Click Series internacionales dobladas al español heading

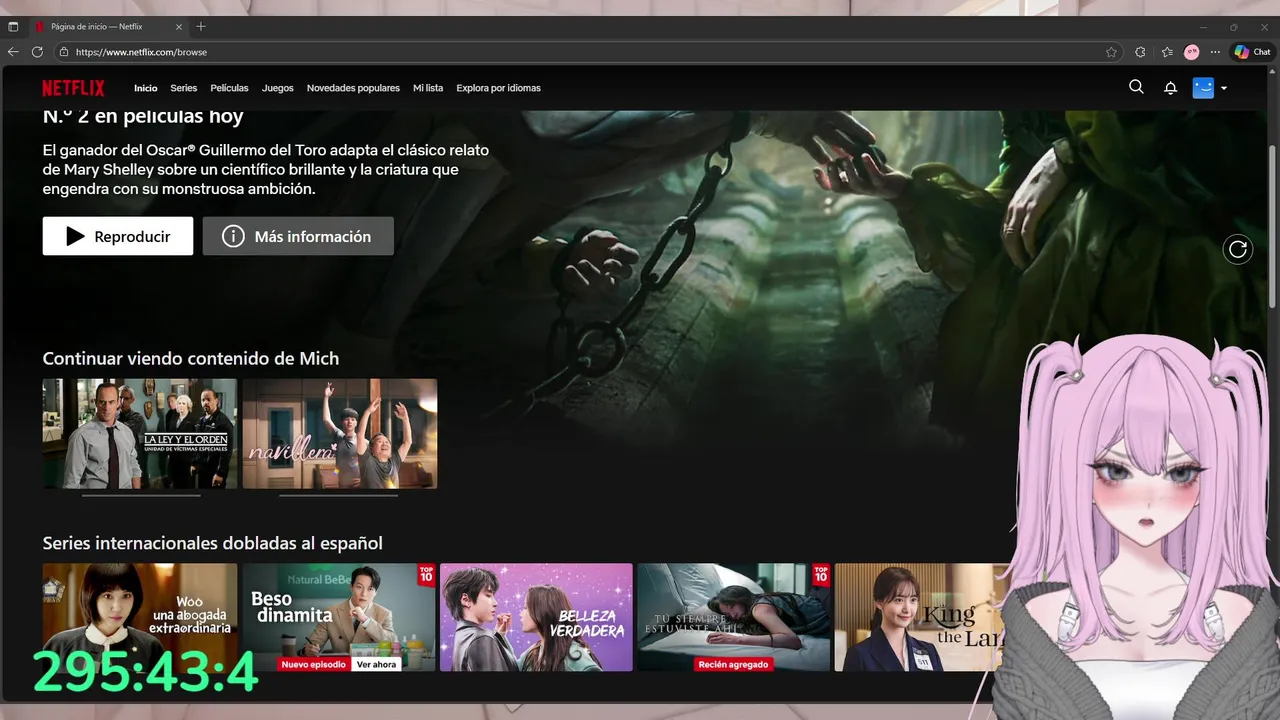pos(213,543)
